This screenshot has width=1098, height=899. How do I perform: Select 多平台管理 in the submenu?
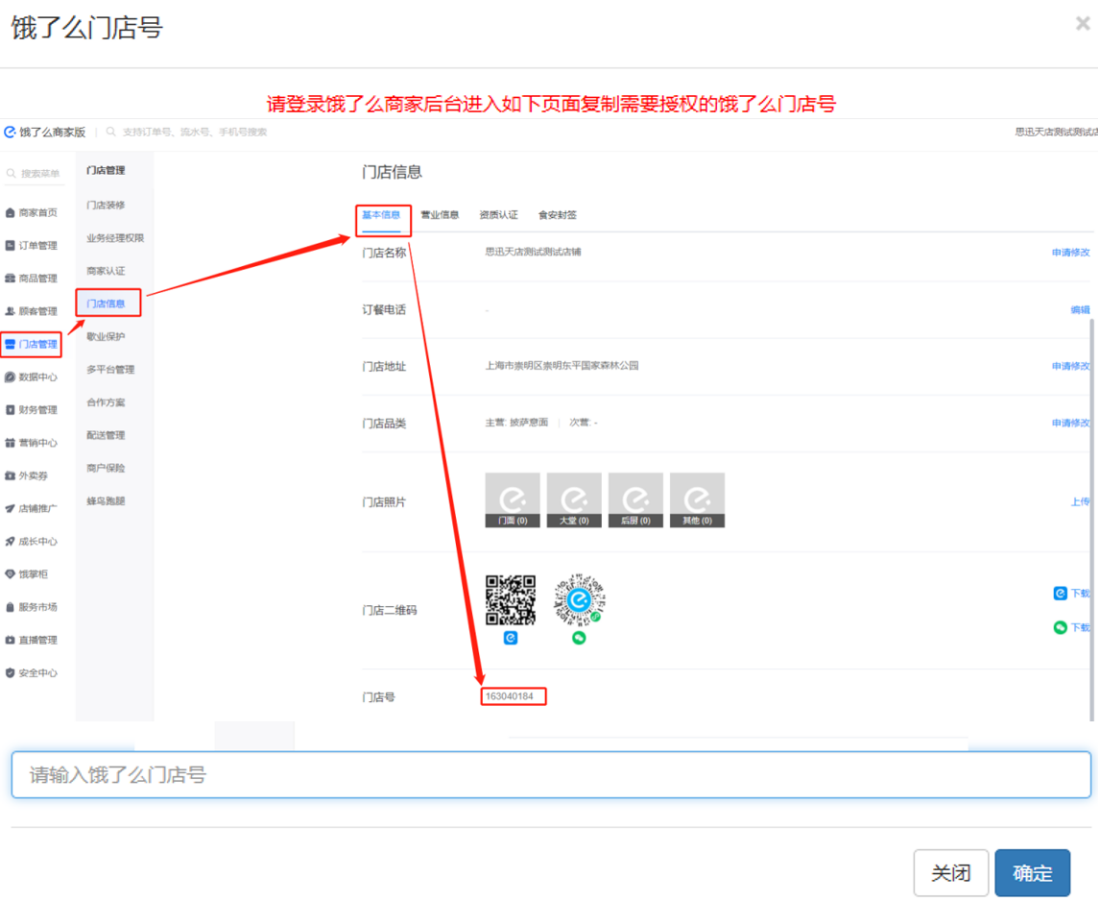click(x=110, y=370)
